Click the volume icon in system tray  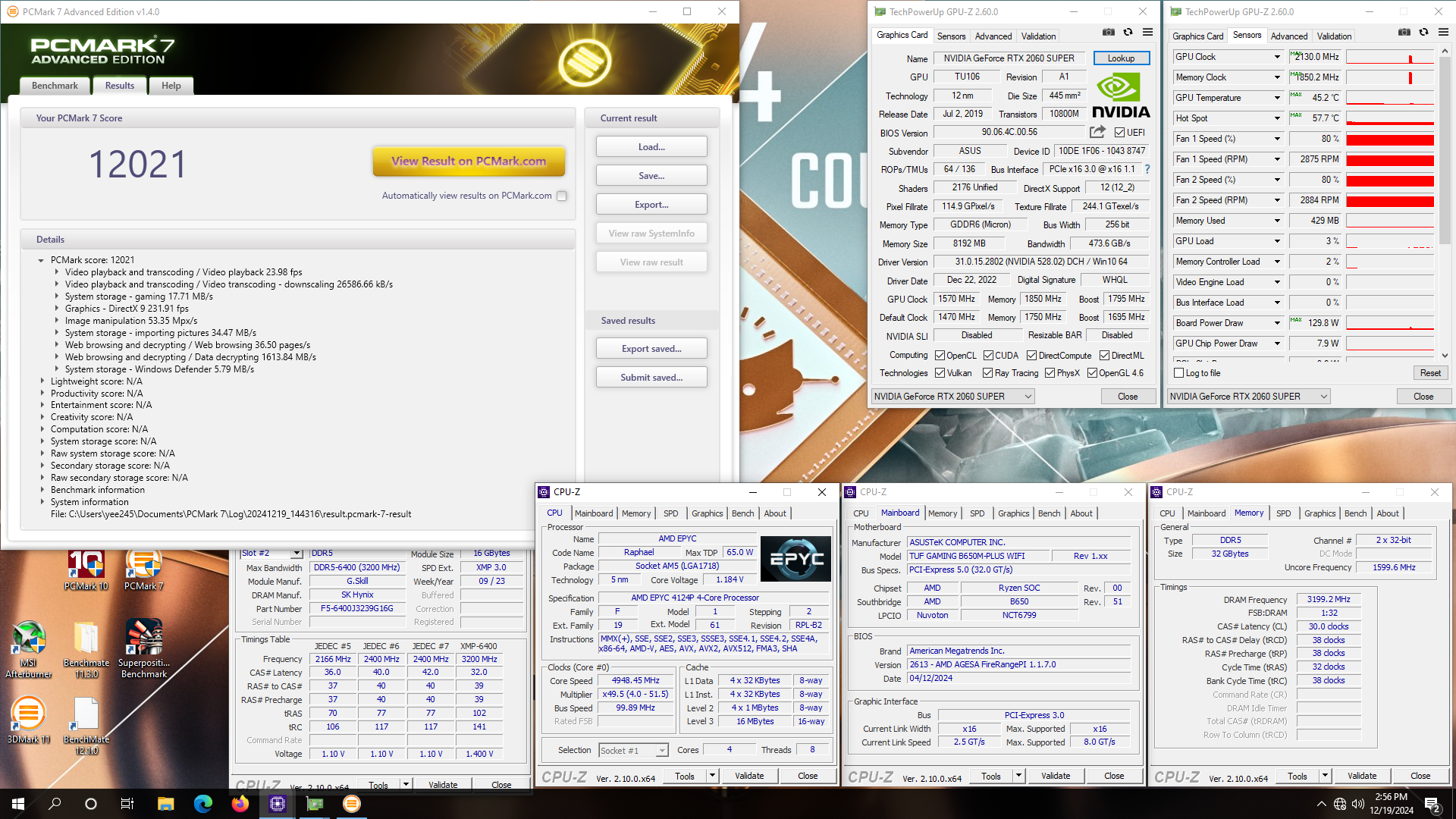[1357, 804]
